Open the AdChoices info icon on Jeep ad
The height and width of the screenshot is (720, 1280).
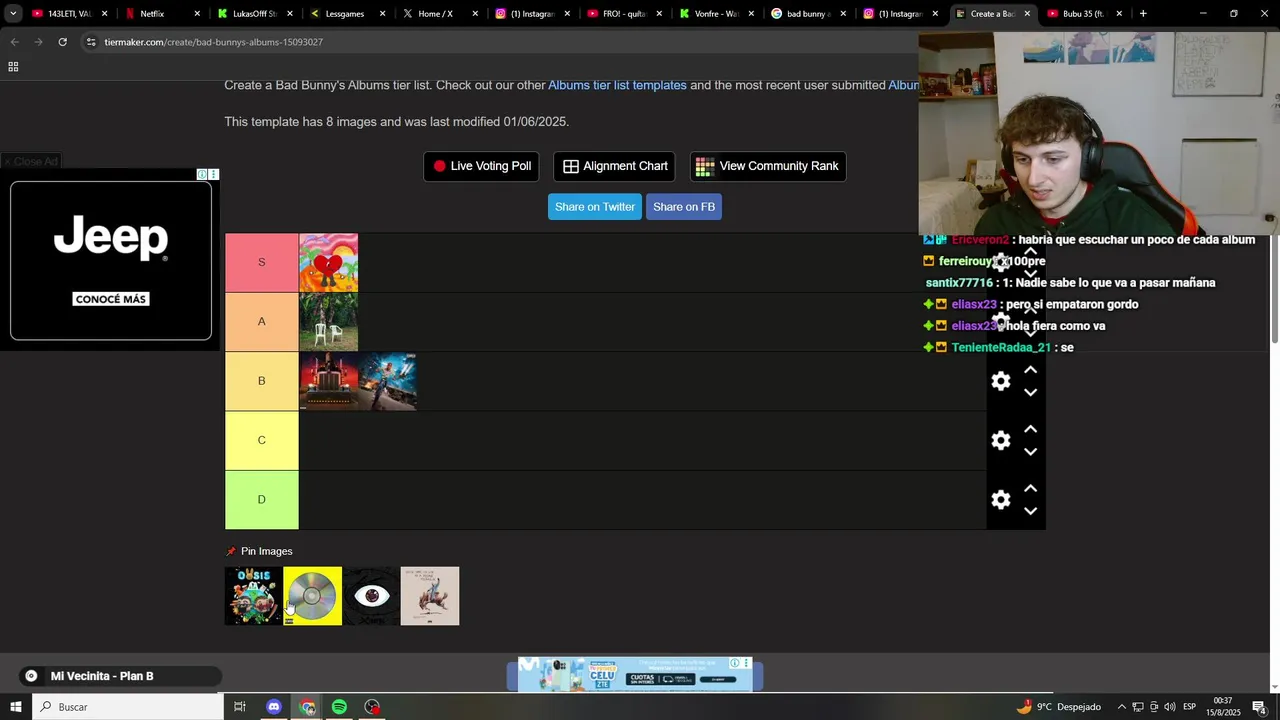202,174
